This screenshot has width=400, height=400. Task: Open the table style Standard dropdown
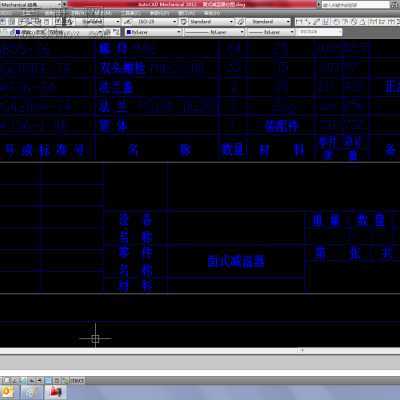pos(211,22)
